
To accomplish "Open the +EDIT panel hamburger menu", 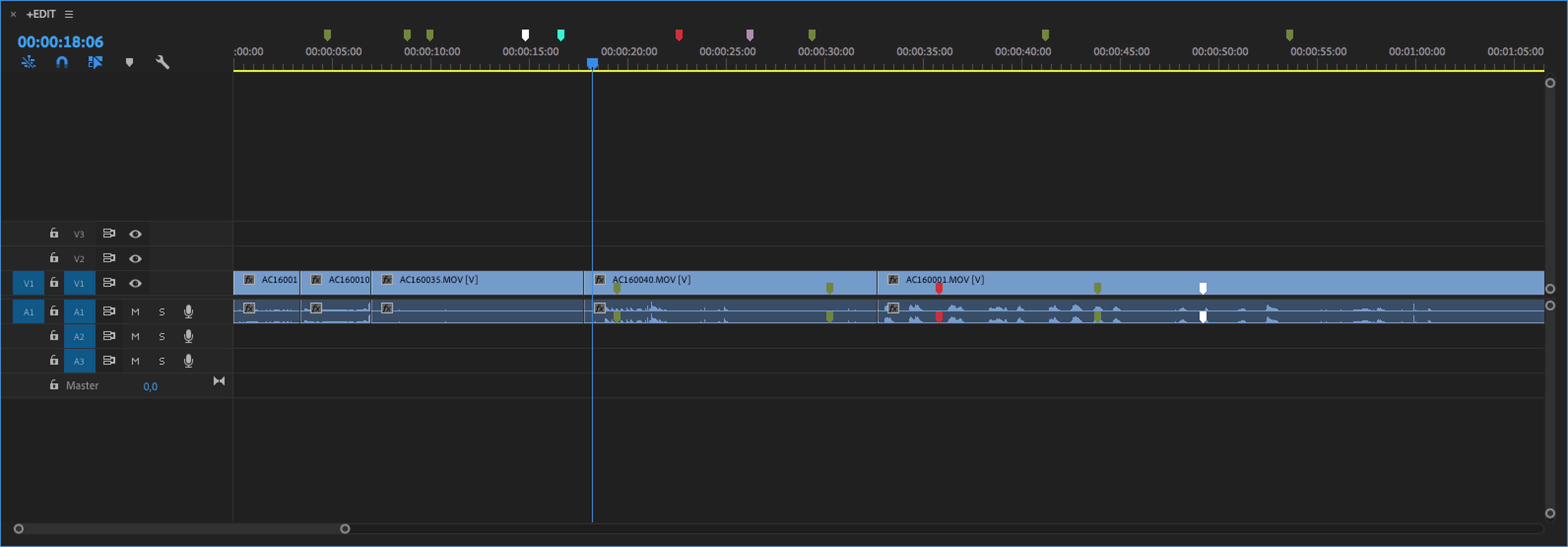I will (69, 14).
